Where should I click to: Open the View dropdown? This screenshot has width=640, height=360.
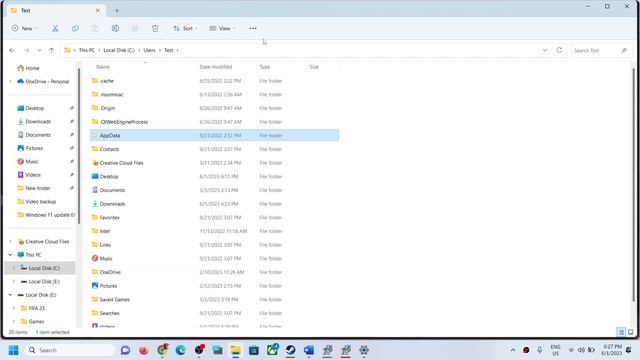pos(222,28)
